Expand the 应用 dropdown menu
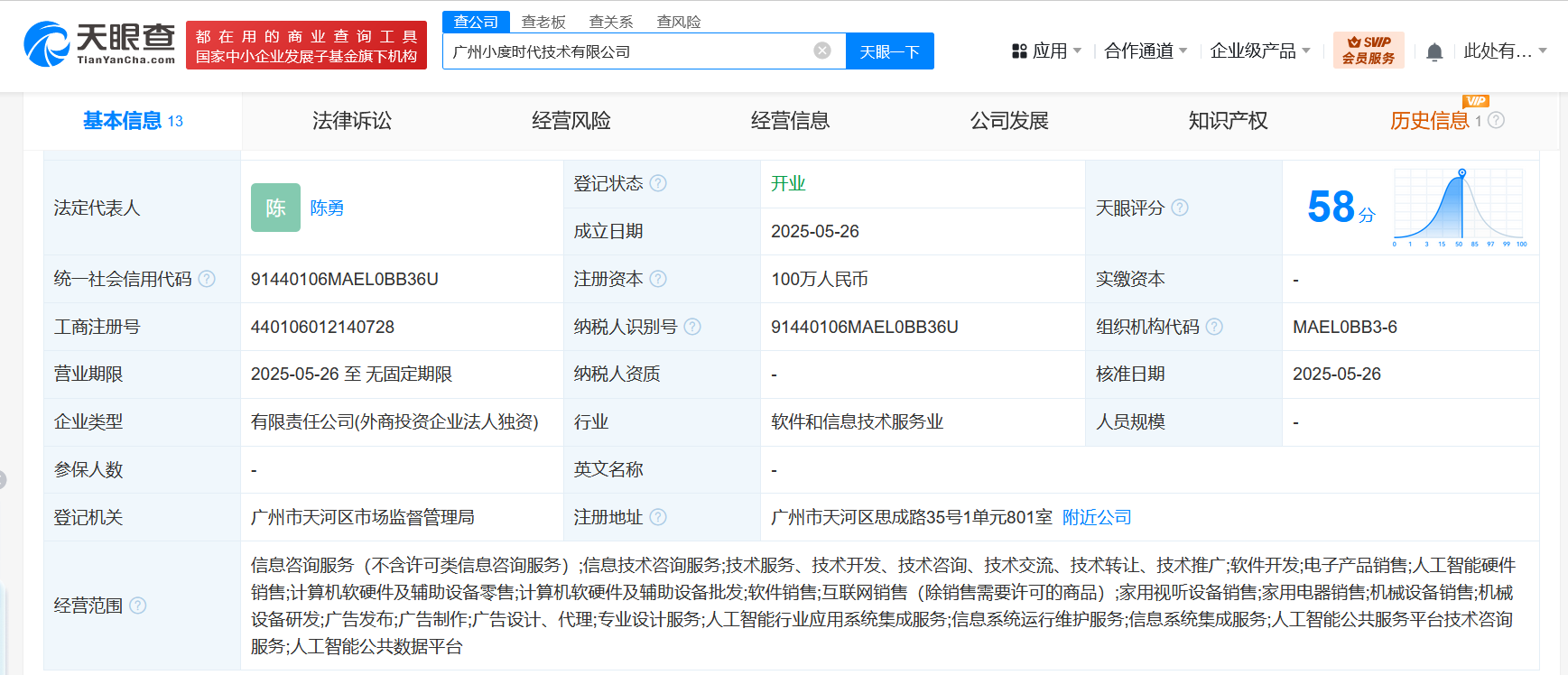 click(x=1046, y=51)
